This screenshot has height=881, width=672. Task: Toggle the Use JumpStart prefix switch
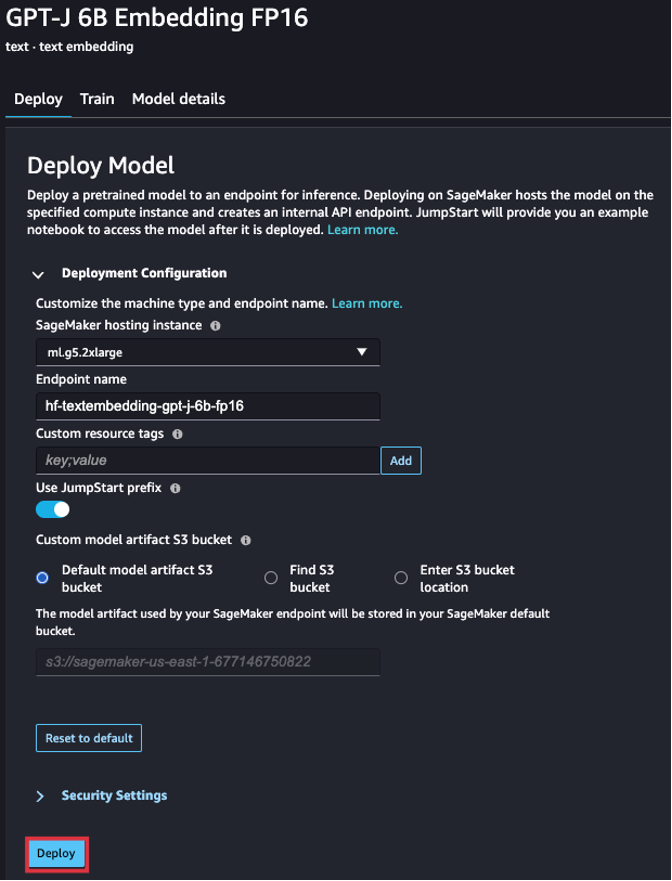pos(53,510)
